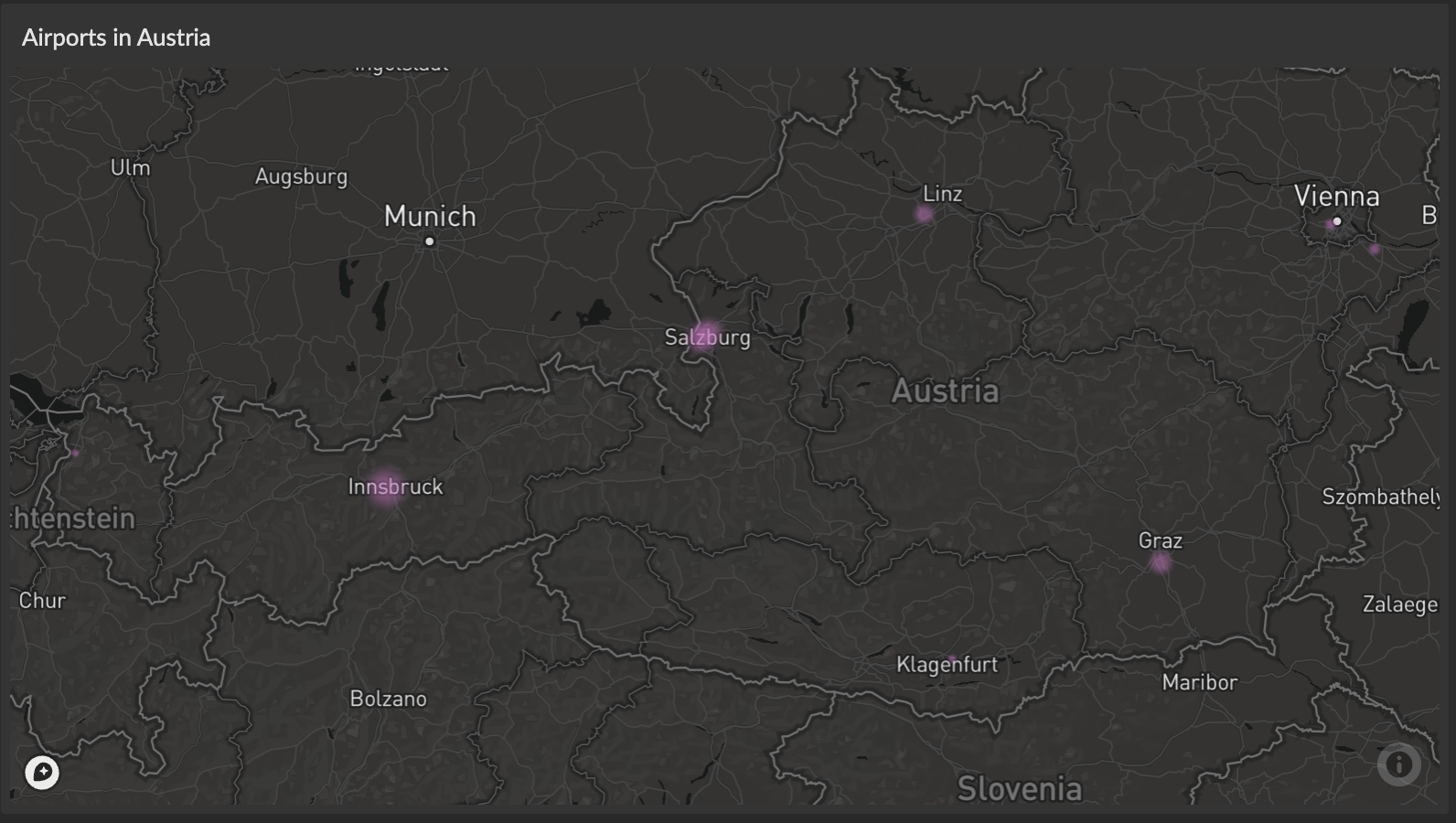The height and width of the screenshot is (823, 1456).
Task: Click the Austria country label
Action: [x=945, y=391]
